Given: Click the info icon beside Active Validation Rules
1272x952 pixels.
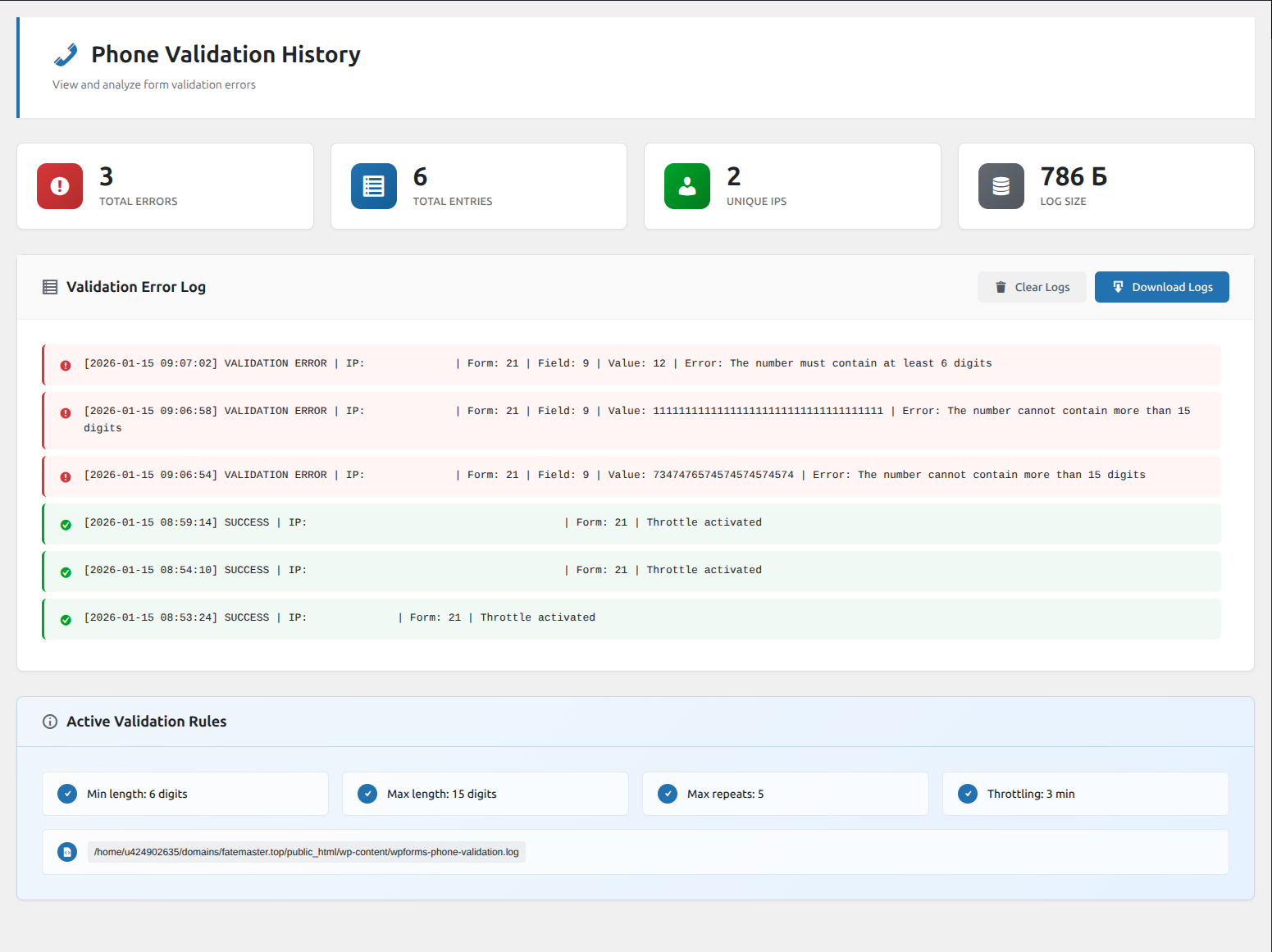Looking at the screenshot, I should (x=50, y=722).
